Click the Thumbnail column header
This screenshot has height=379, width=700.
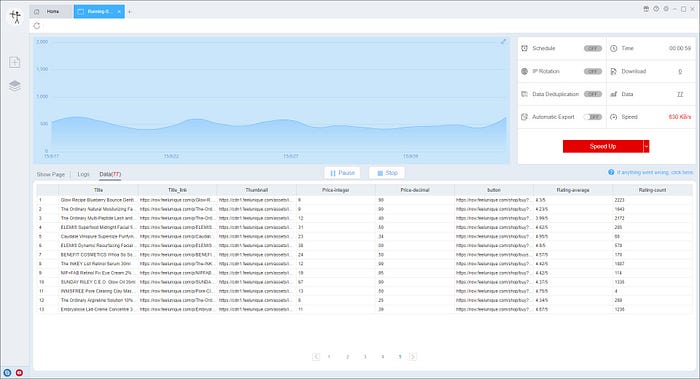[x=257, y=190]
